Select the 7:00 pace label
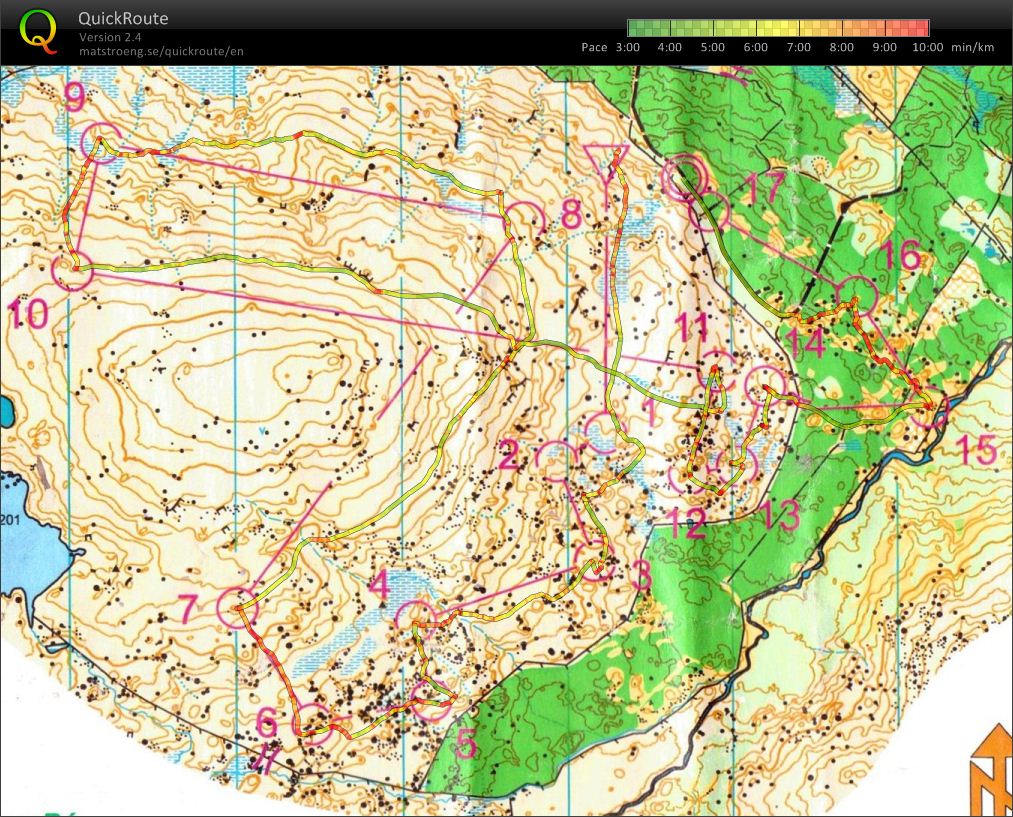 tap(799, 47)
